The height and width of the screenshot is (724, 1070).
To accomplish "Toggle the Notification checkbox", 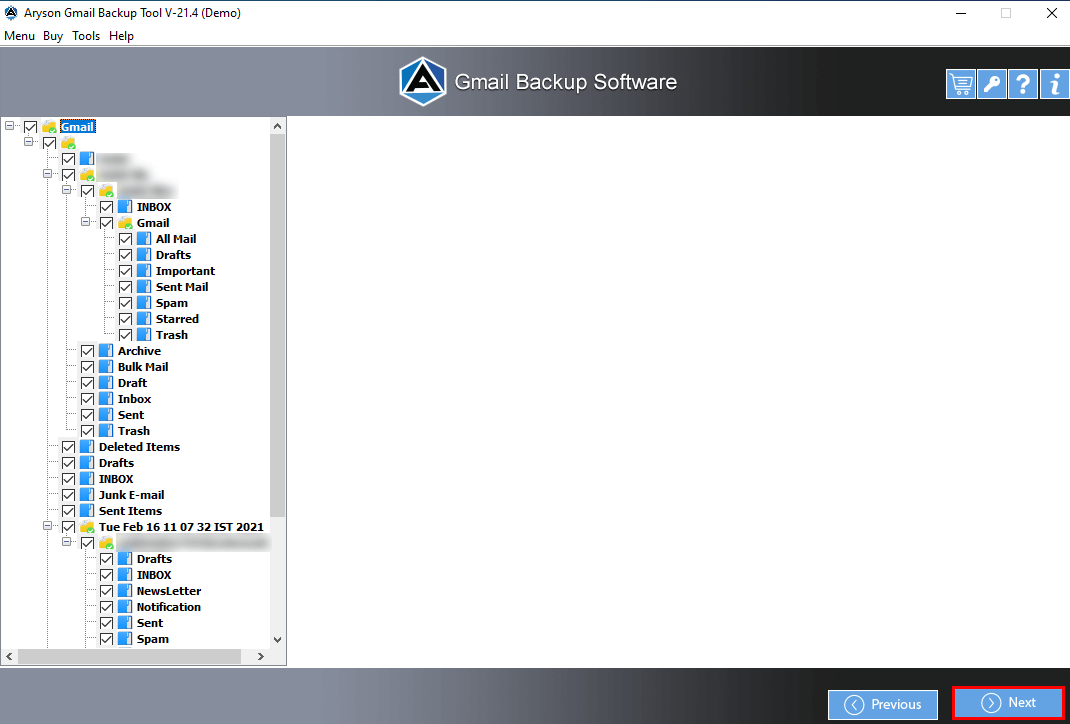I will (x=106, y=607).
